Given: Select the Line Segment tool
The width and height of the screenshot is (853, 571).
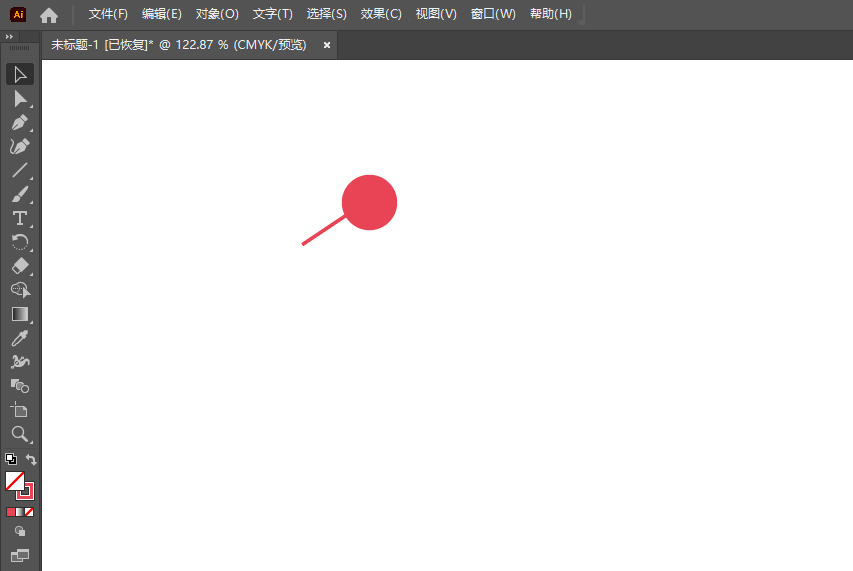Looking at the screenshot, I should pos(20,170).
